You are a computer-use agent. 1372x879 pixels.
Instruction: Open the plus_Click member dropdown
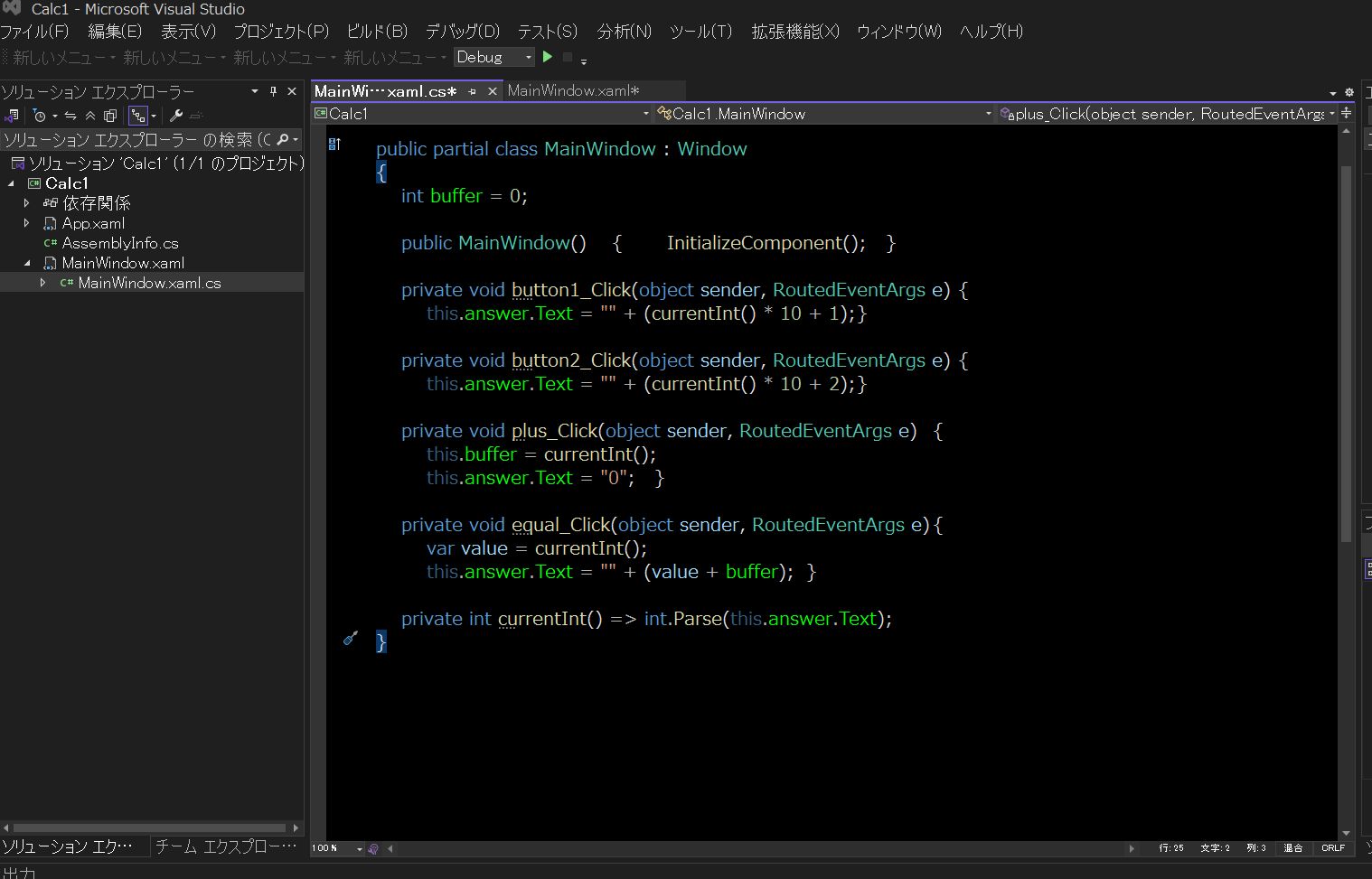tap(1167, 114)
